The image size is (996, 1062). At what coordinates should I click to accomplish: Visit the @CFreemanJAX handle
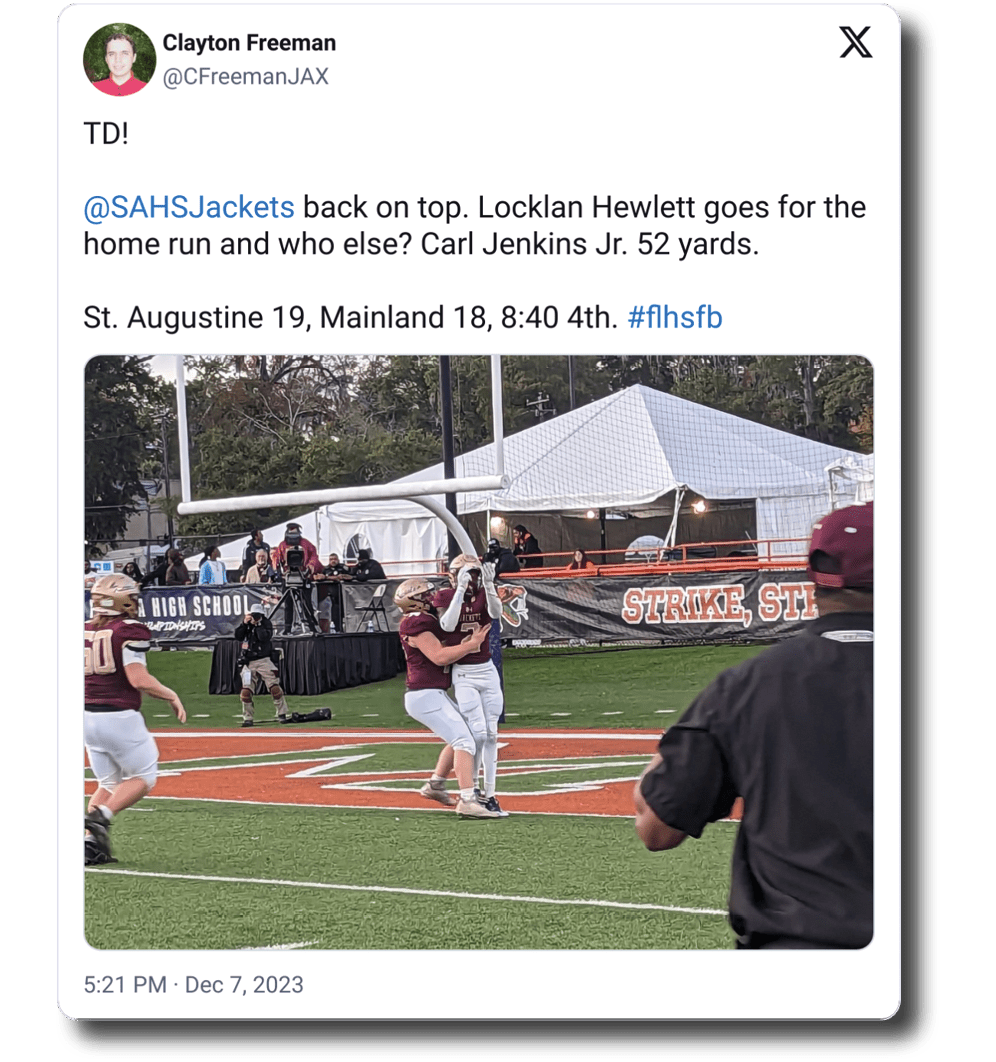coord(246,77)
